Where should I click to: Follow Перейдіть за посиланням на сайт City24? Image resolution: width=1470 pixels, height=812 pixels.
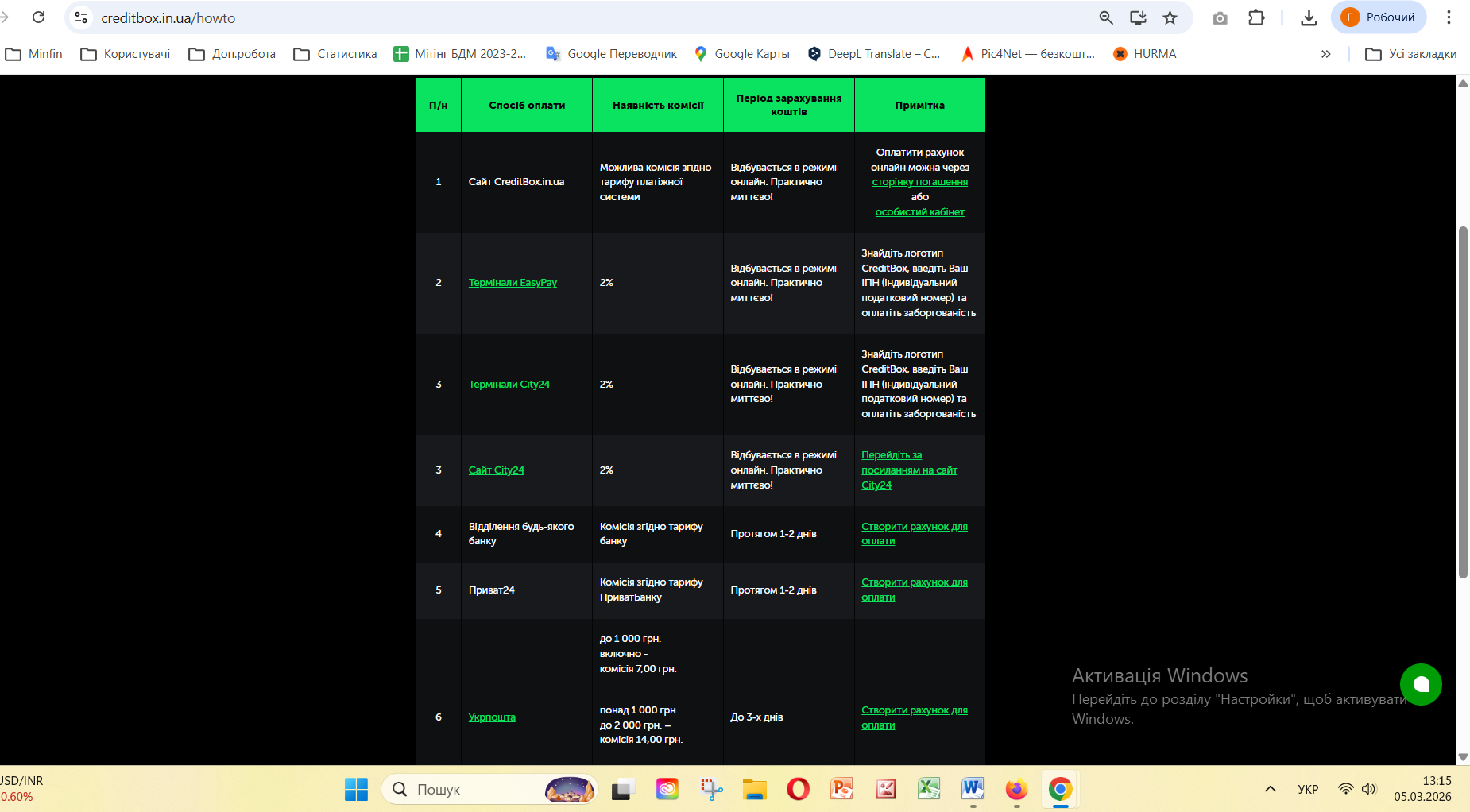point(909,470)
